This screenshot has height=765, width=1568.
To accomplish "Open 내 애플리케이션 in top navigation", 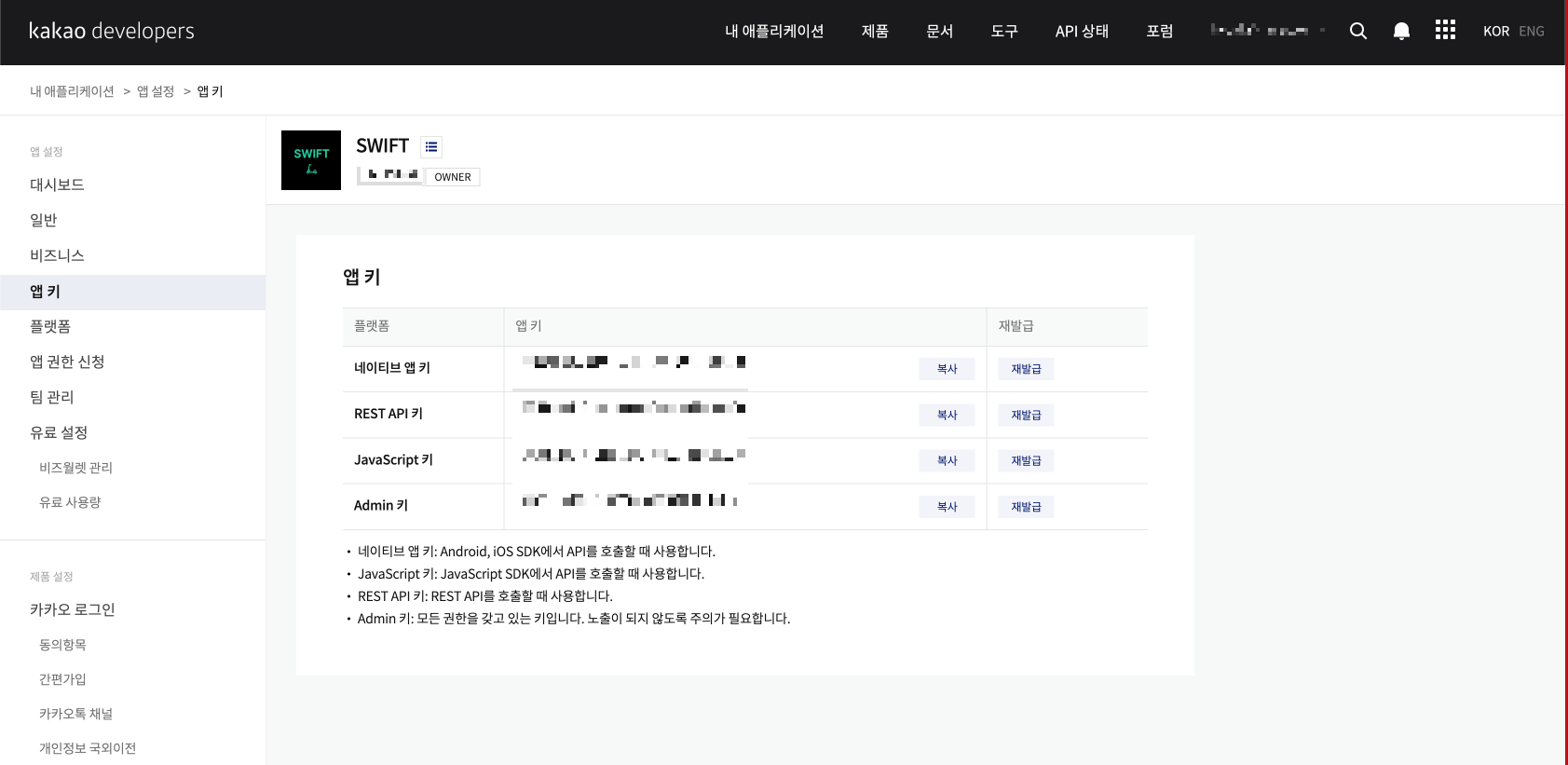I will pos(774,31).
